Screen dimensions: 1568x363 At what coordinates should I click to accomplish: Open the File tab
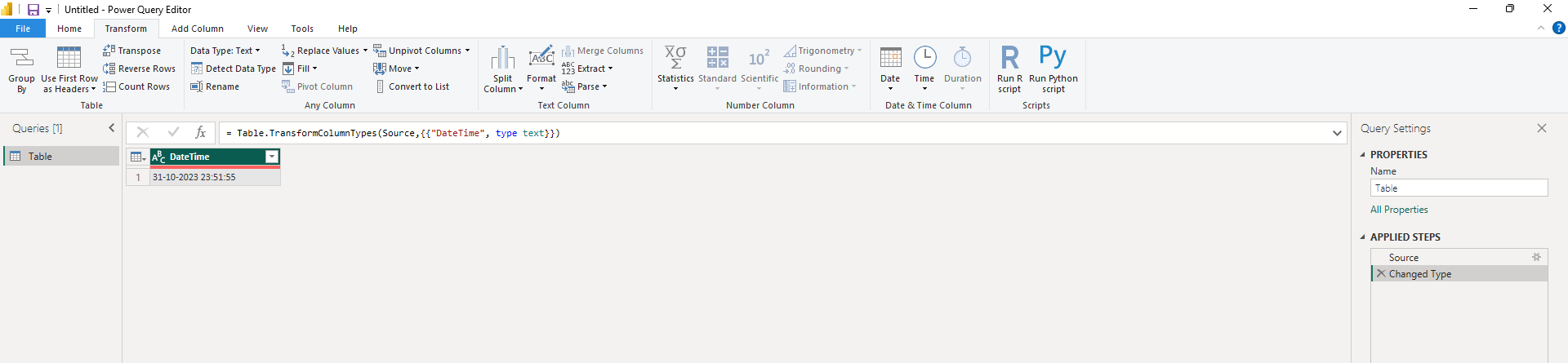pos(23,29)
